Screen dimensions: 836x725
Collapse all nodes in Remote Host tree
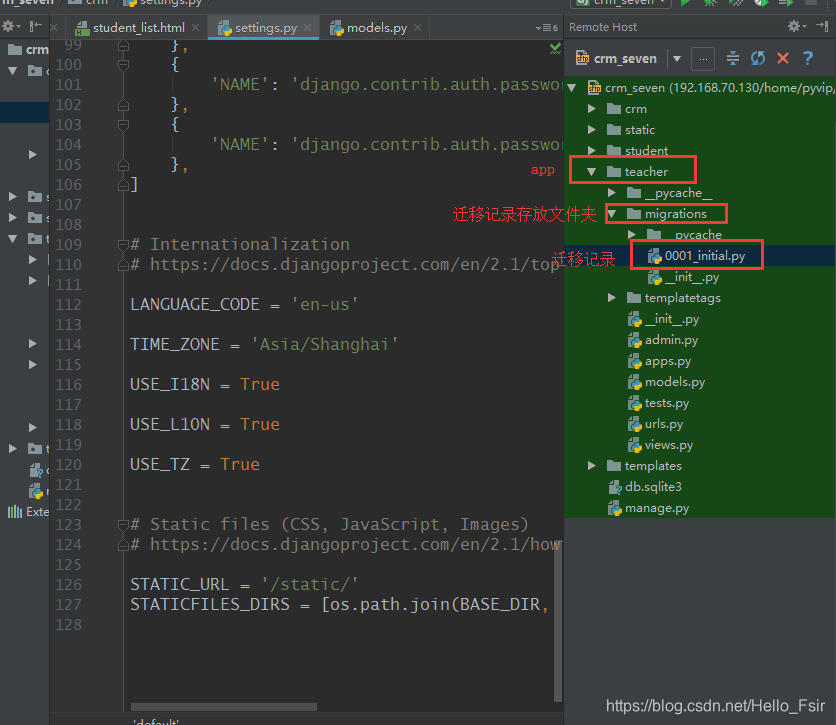tap(733, 58)
